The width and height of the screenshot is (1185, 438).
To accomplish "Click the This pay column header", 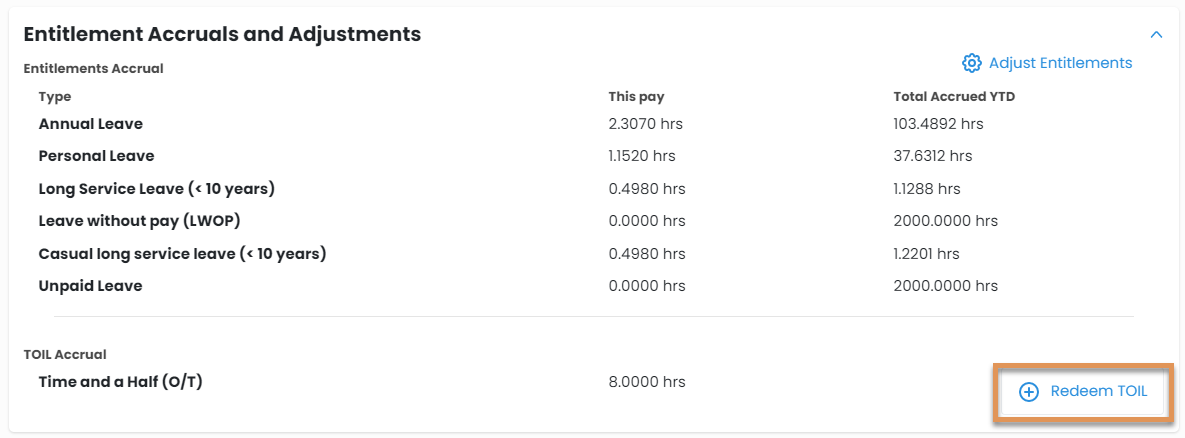I will (x=636, y=97).
